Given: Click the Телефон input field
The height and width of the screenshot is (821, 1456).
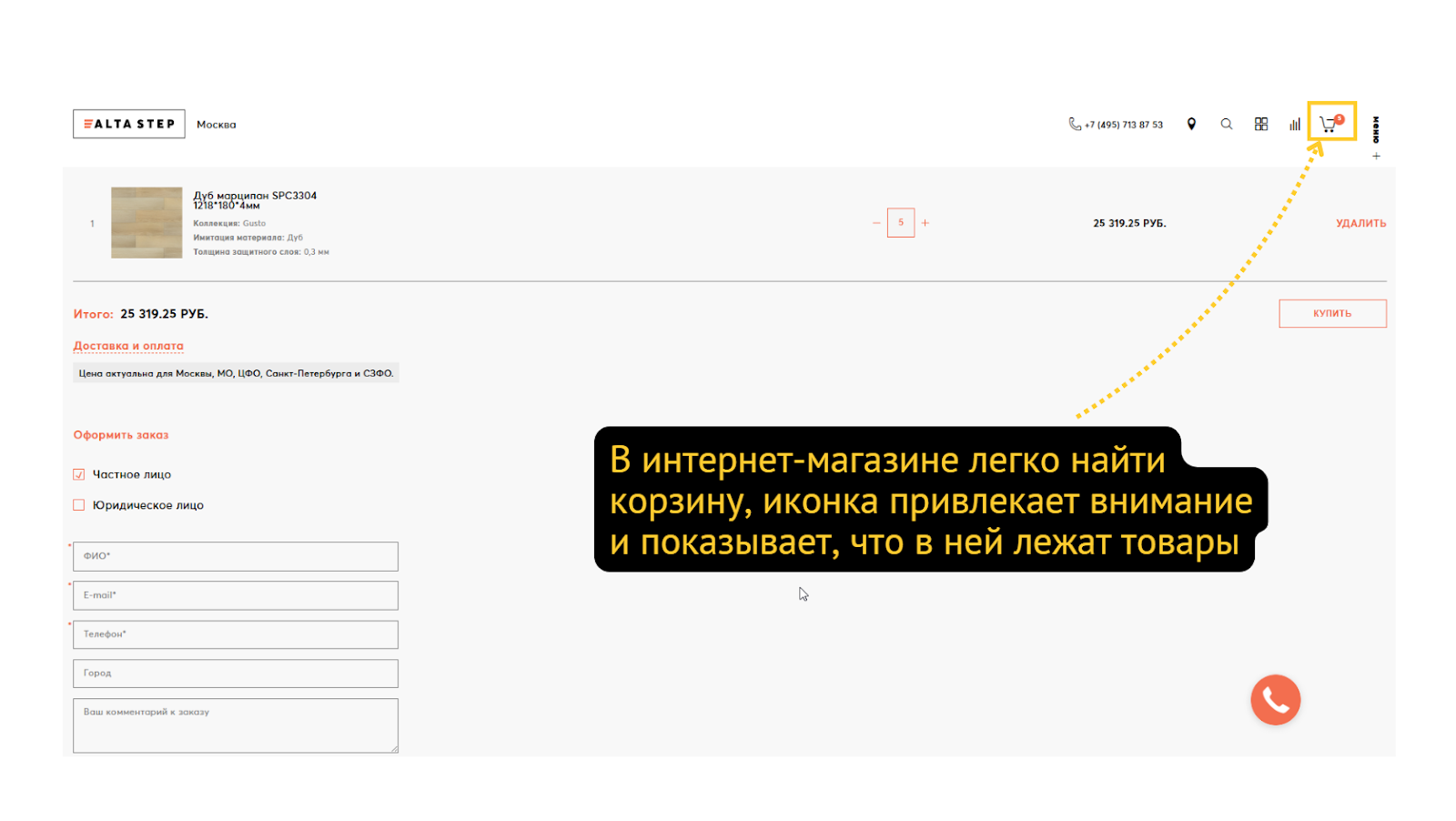Looking at the screenshot, I should tap(236, 634).
